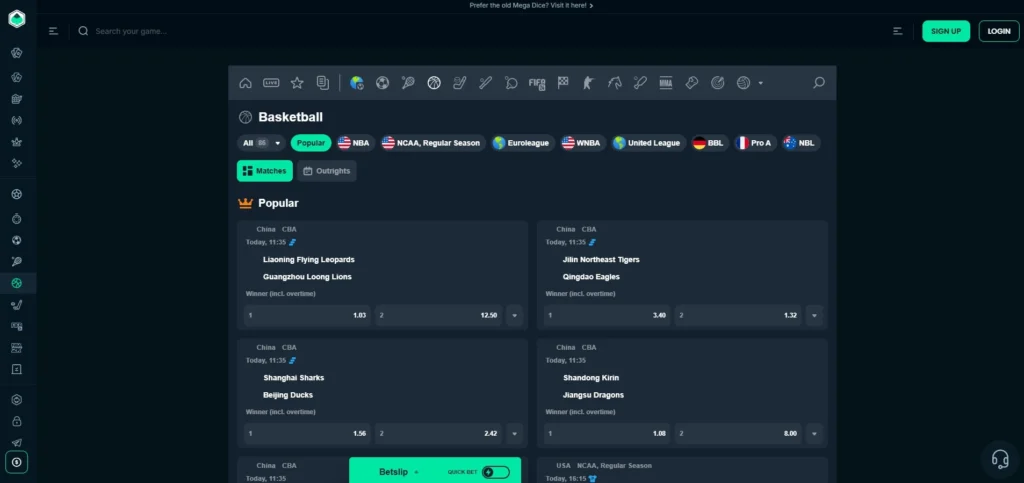1024x483 pixels.
Task: Open sportsbook search magnifier icon
Action: [818, 83]
